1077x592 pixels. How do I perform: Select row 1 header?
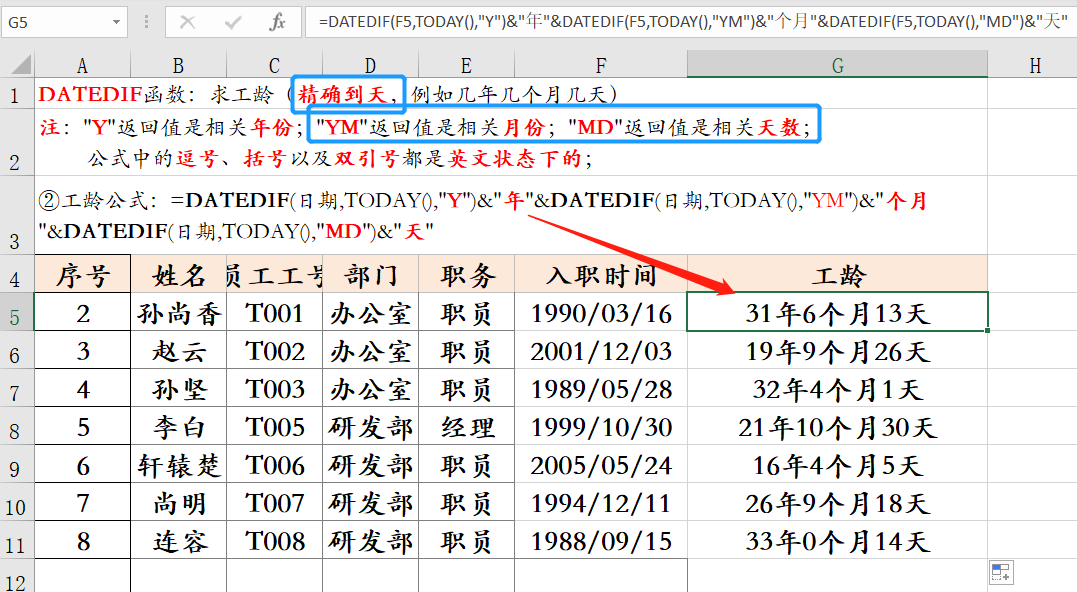pyautogui.click(x=16, y=93)
